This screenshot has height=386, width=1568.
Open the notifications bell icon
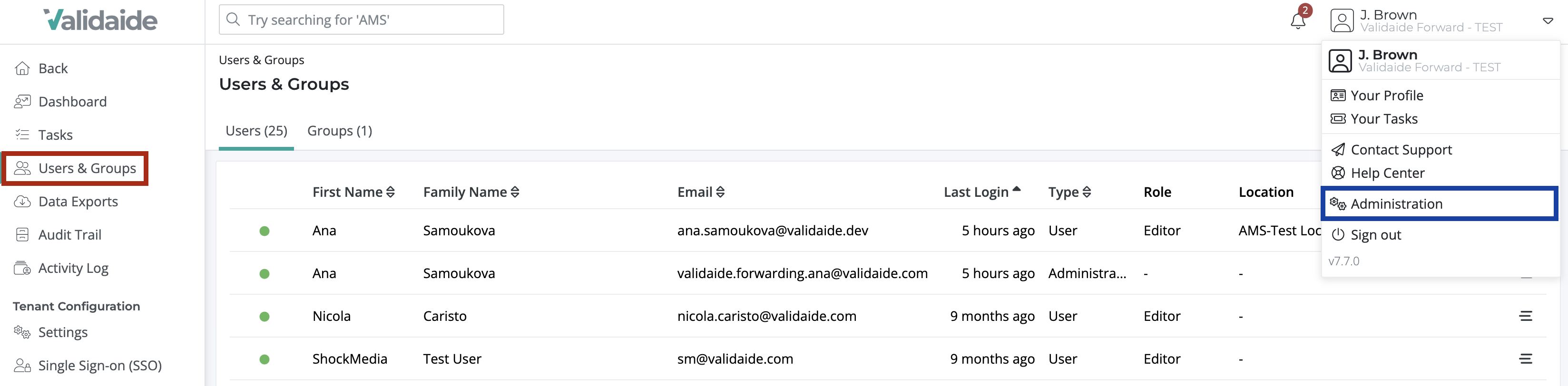point(1297,20)
